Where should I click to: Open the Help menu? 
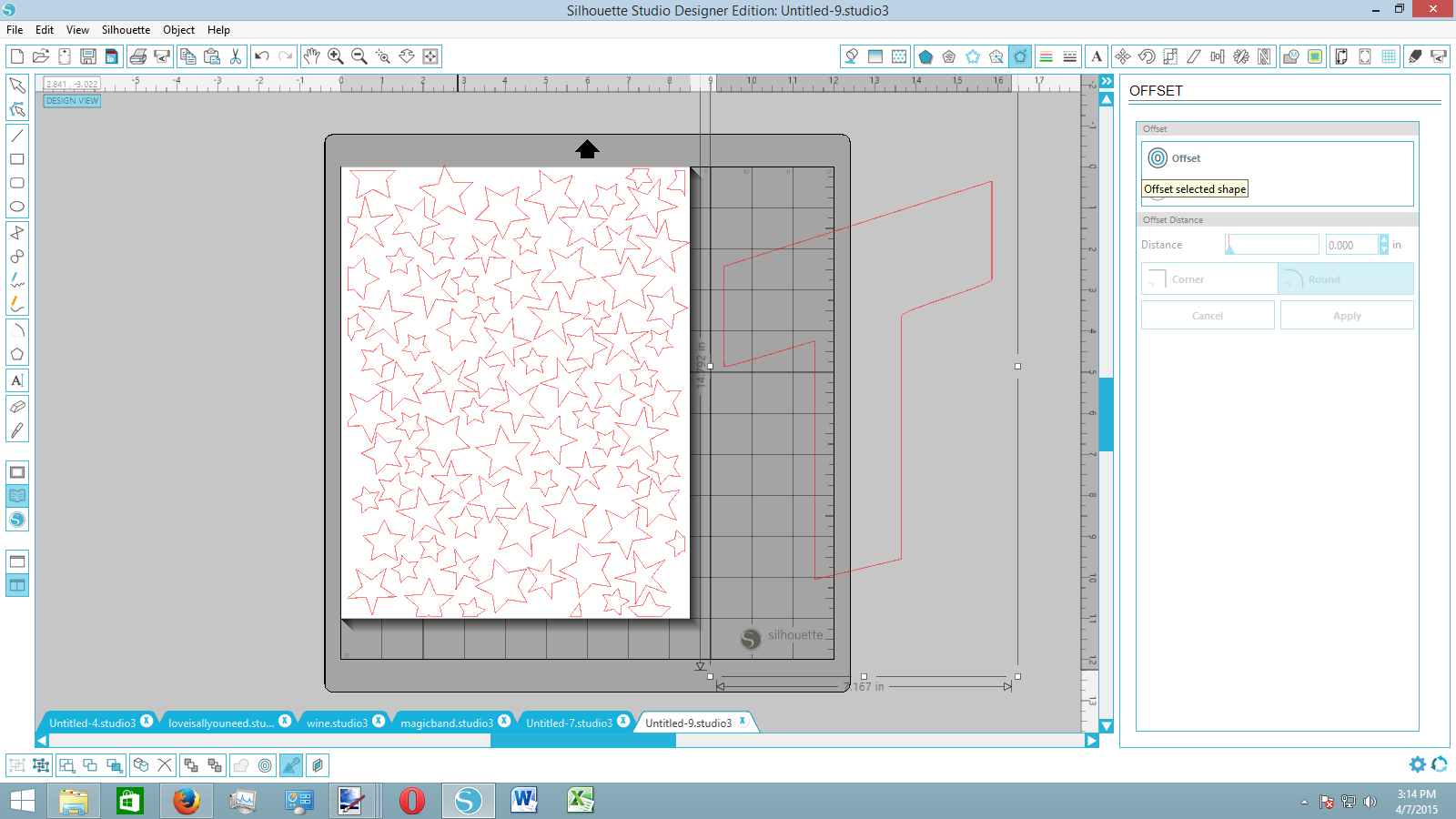point(218,30)
